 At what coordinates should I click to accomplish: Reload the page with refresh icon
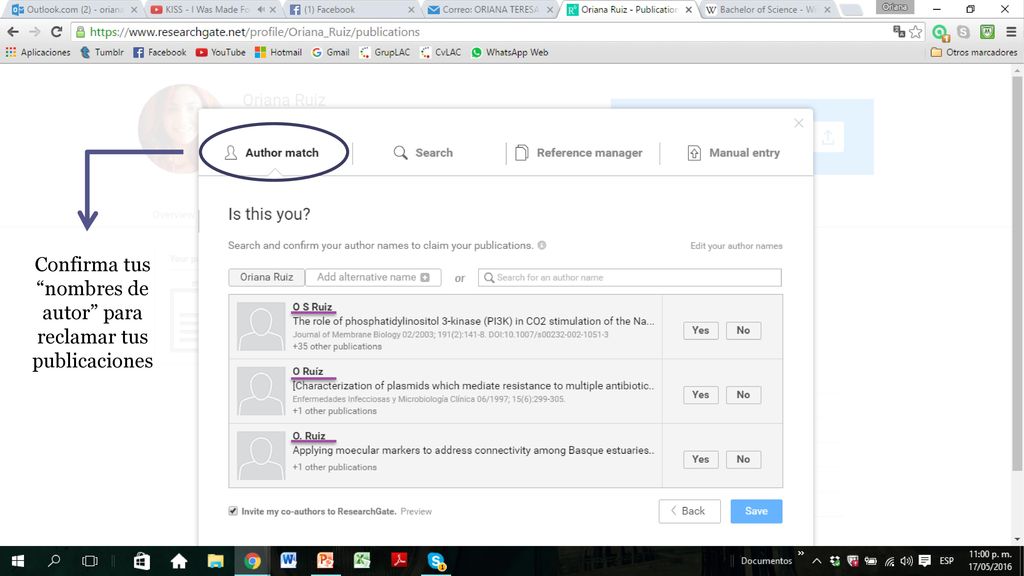click(x=56, y=31)
